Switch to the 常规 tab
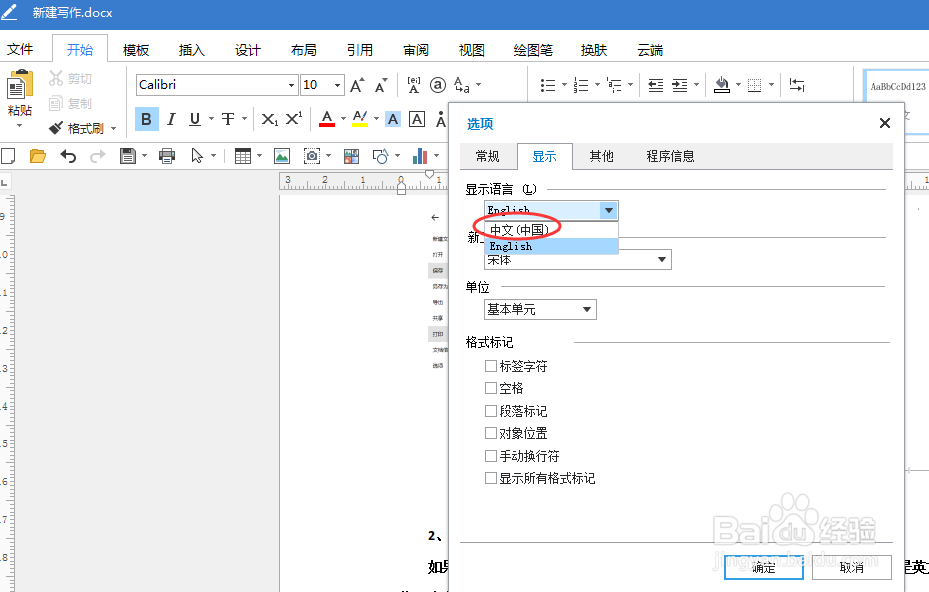929x592 pixels. (x=487, y=156)
